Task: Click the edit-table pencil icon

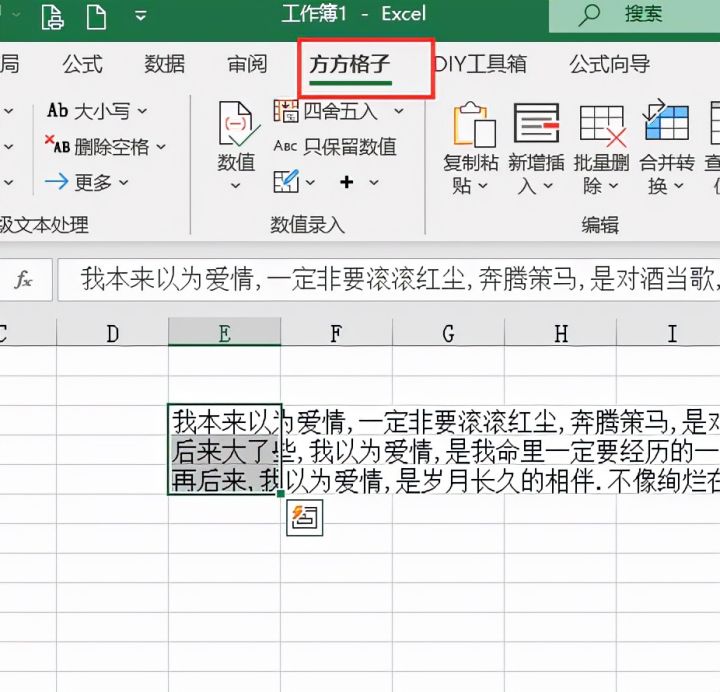Action: pos(287,182)
